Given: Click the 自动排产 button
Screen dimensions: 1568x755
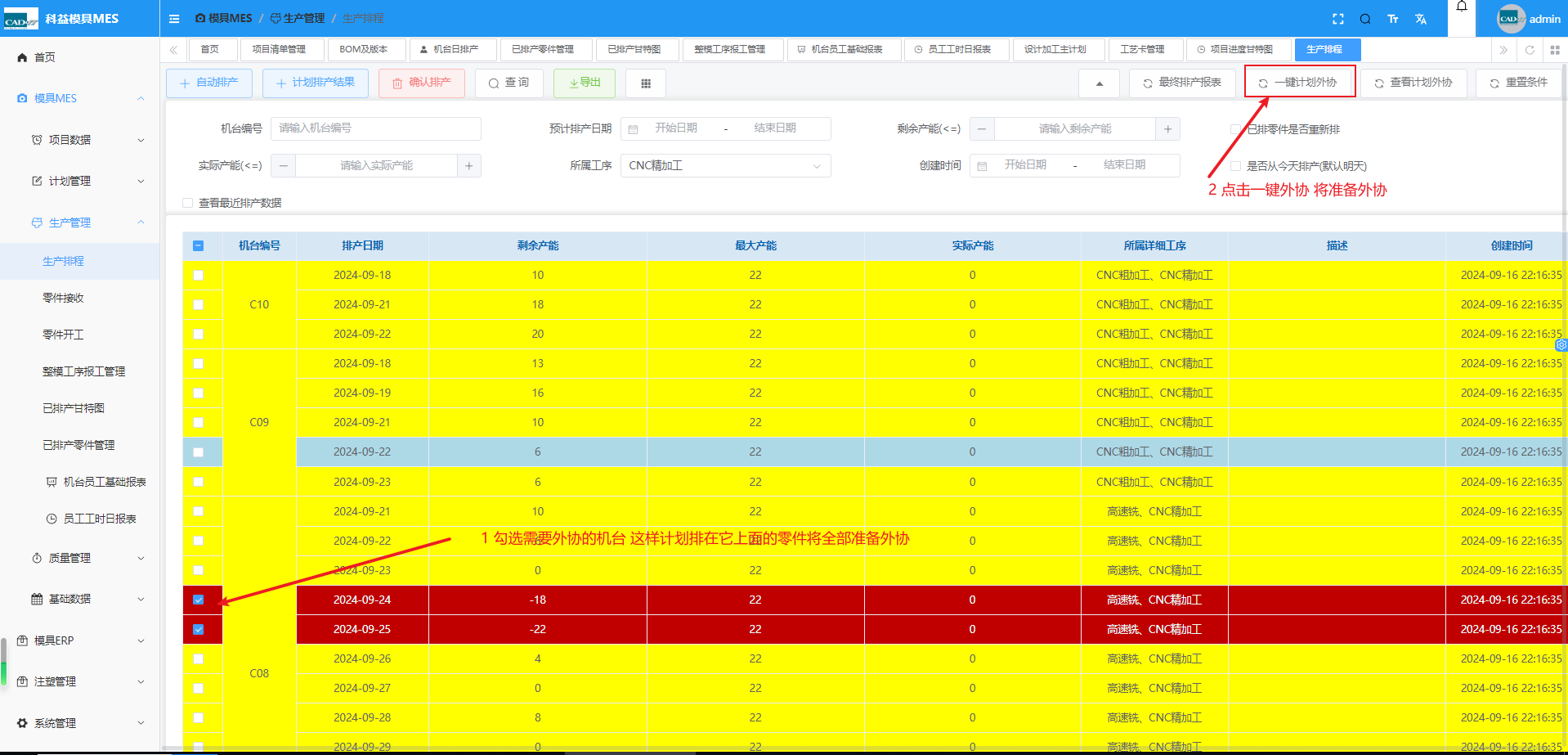Looking at the screenshot, I should click(209, 83).
